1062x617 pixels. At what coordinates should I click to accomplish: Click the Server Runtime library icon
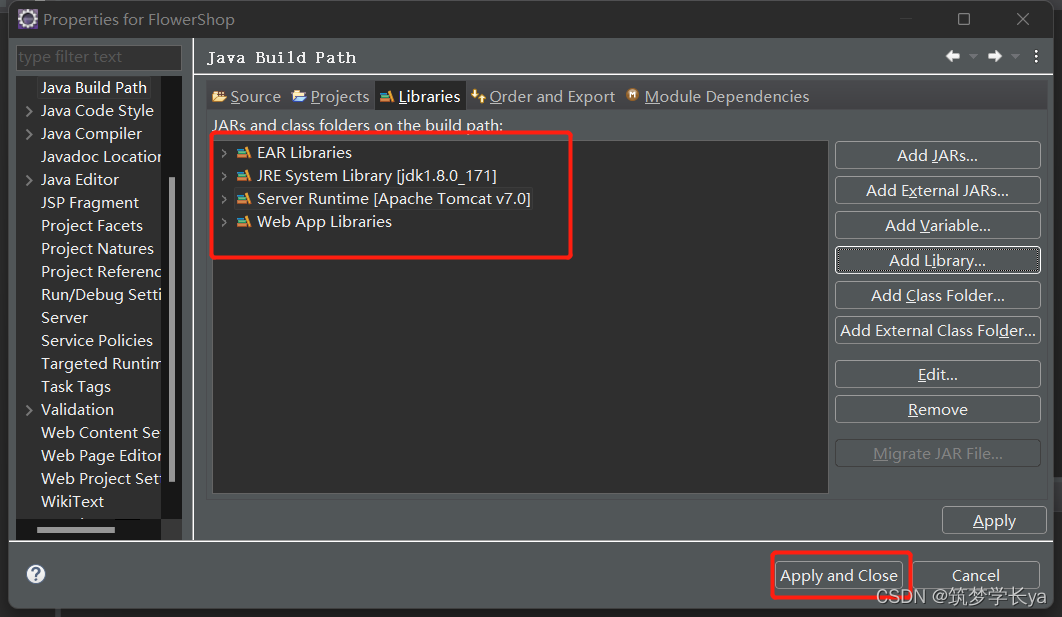pos(244,199)
